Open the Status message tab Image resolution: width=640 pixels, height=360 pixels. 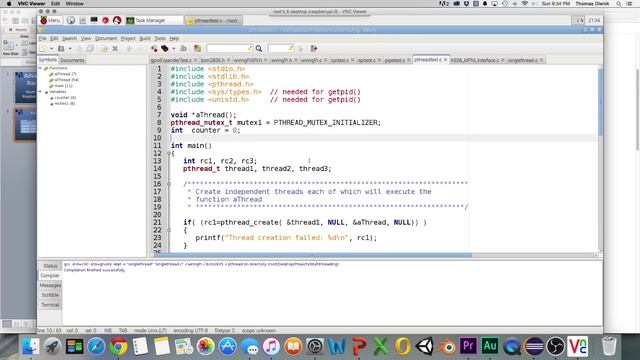coord(50,266)
